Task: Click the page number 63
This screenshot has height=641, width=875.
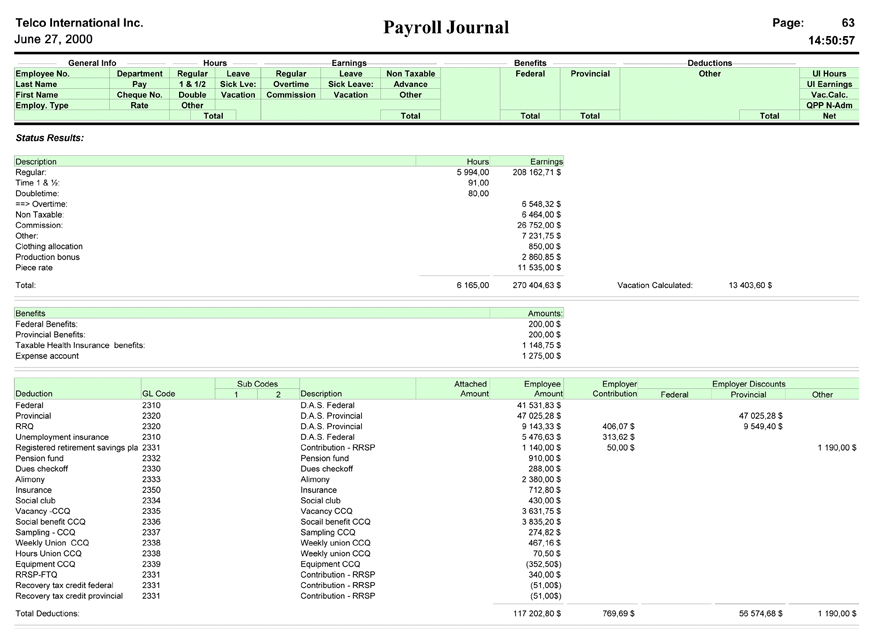Action: click(847, 22)
